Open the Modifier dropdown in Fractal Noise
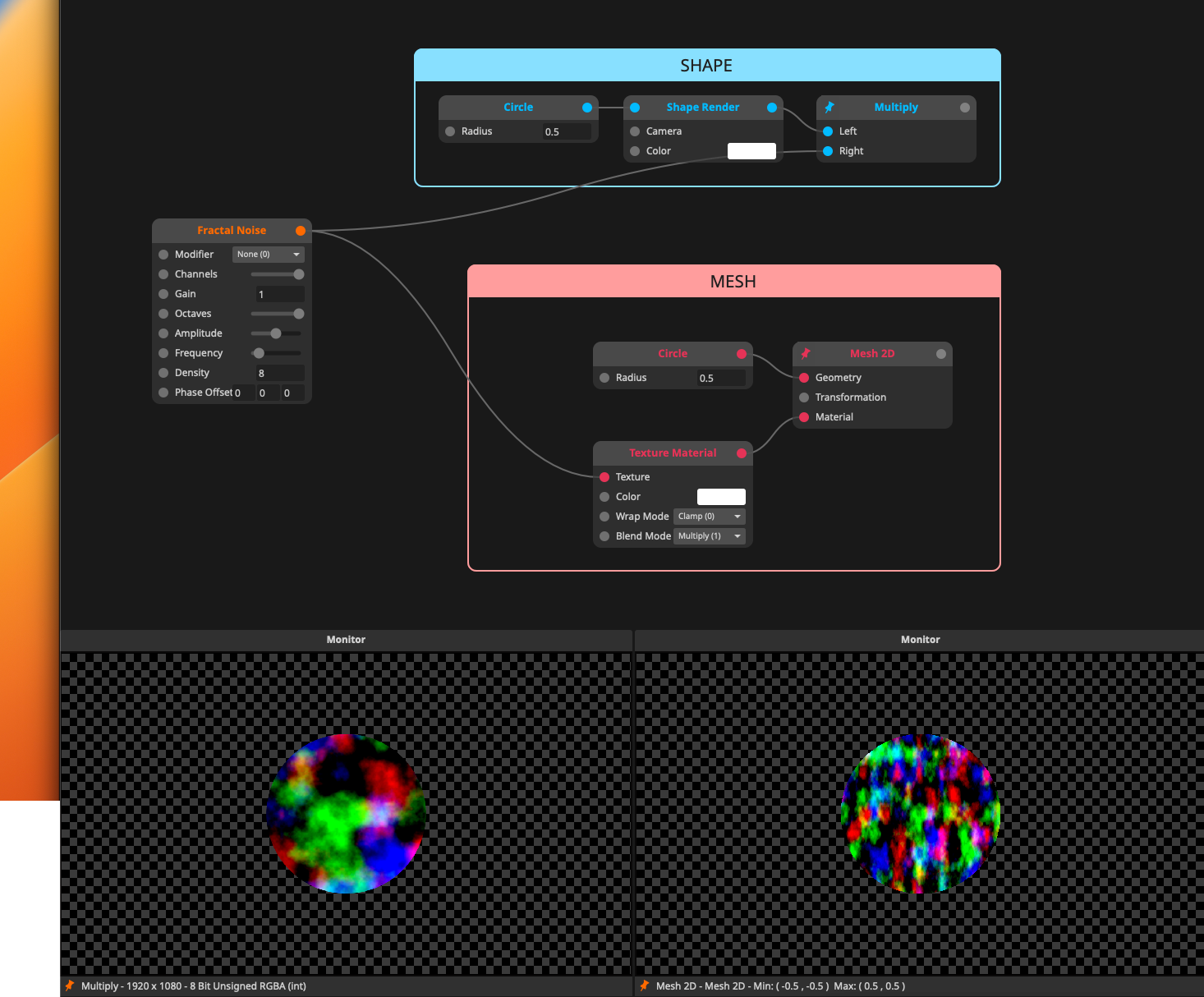Viewport: 1204px width, 997px height. click(x=268, y=255)
